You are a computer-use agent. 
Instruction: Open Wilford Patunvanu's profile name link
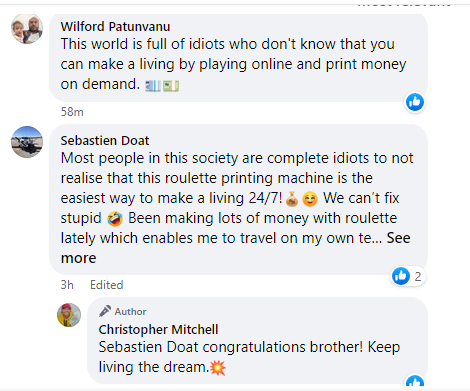[x=115, y=26]
